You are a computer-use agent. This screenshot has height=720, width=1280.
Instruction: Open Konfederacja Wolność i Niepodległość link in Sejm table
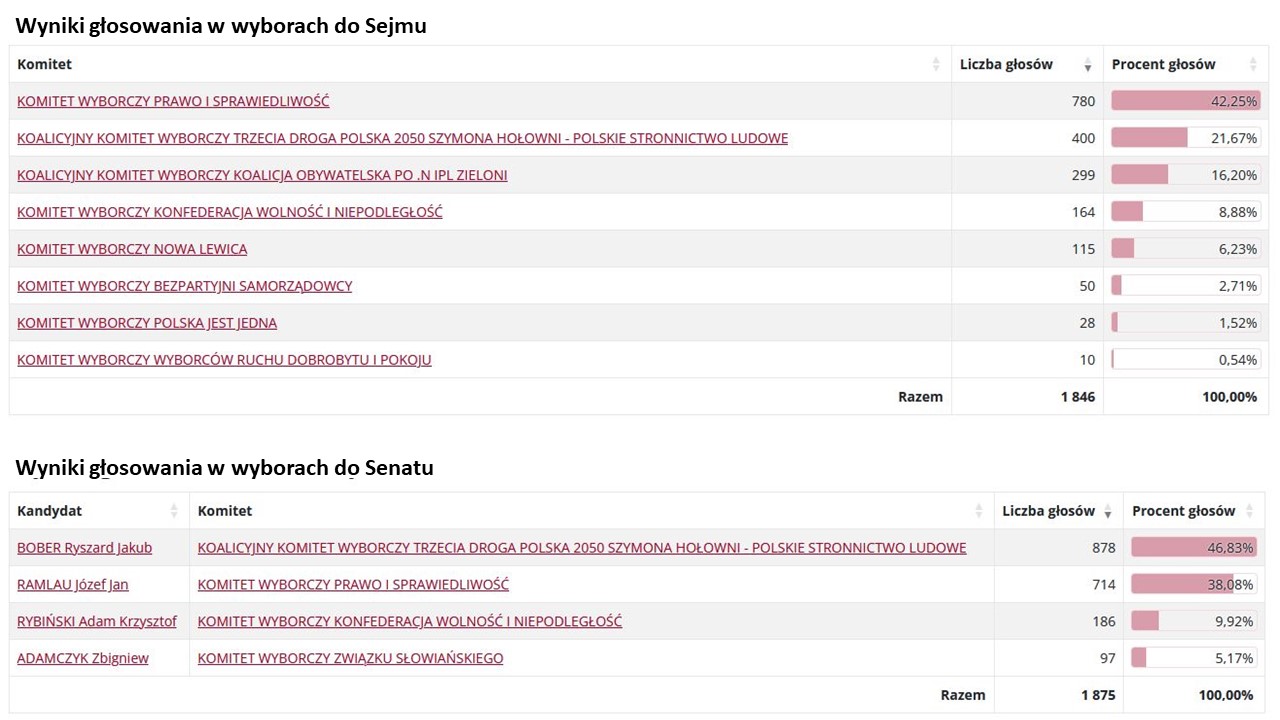pos(230,212)
